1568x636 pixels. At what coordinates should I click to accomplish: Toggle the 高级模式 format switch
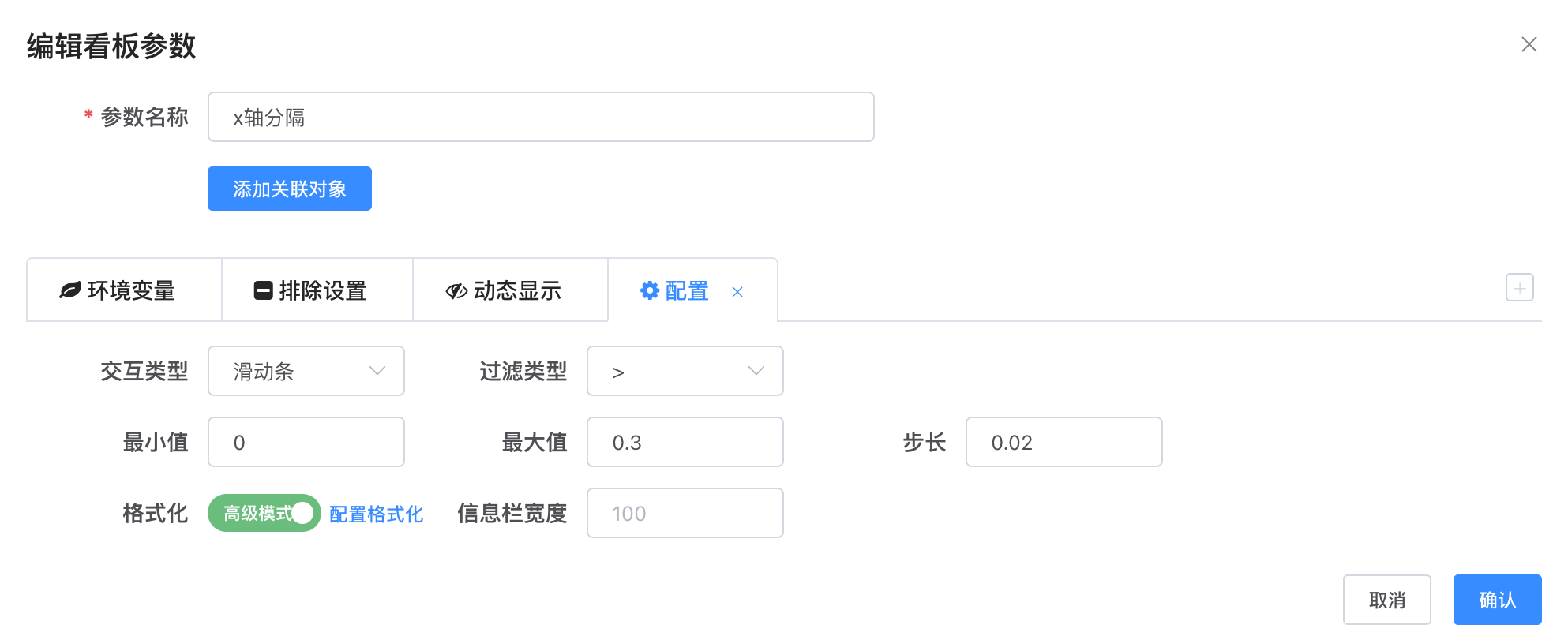pyautogui.click(x=264, y=513)
